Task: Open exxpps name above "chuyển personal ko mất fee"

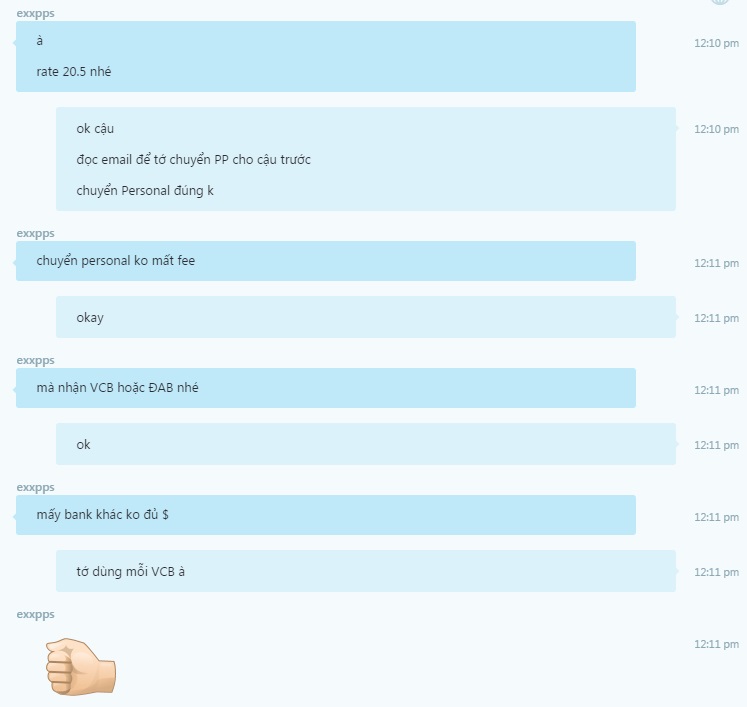Action: click(x=36, y=233)
